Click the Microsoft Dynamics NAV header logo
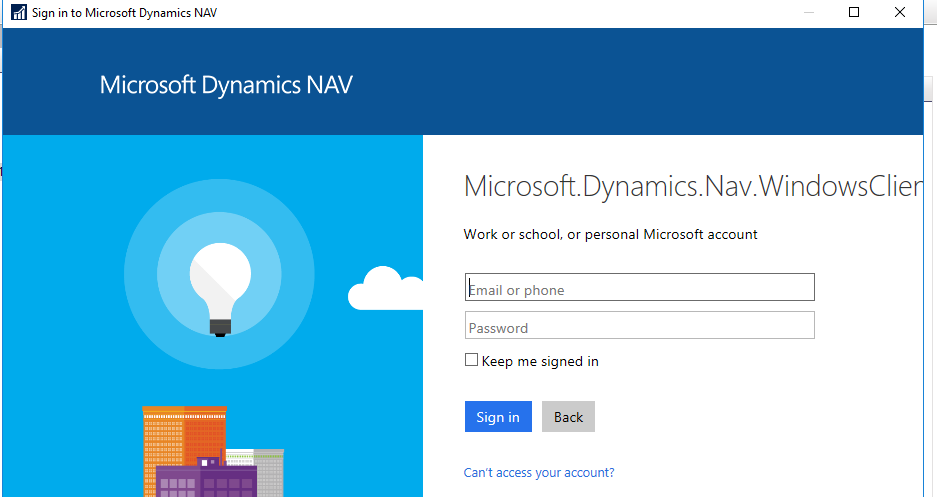The height and width of the screenshot is (497, 937). [x=226, y=85]
